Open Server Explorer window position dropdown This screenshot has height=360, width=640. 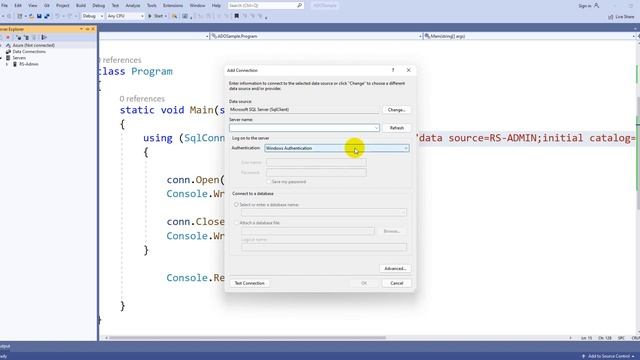coord(81,29)
